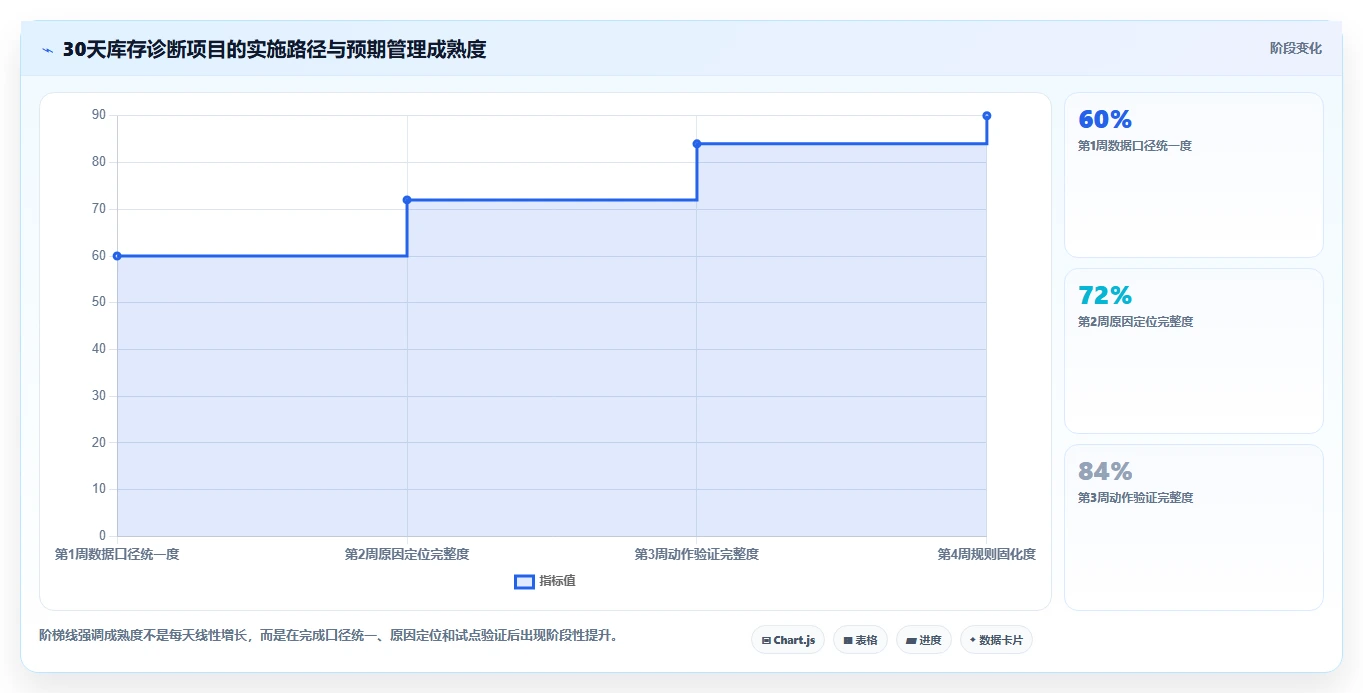1363x693 pixels.
Task: Click the 第2周原因定位完整度 axis label
Action: coord(407,554)
